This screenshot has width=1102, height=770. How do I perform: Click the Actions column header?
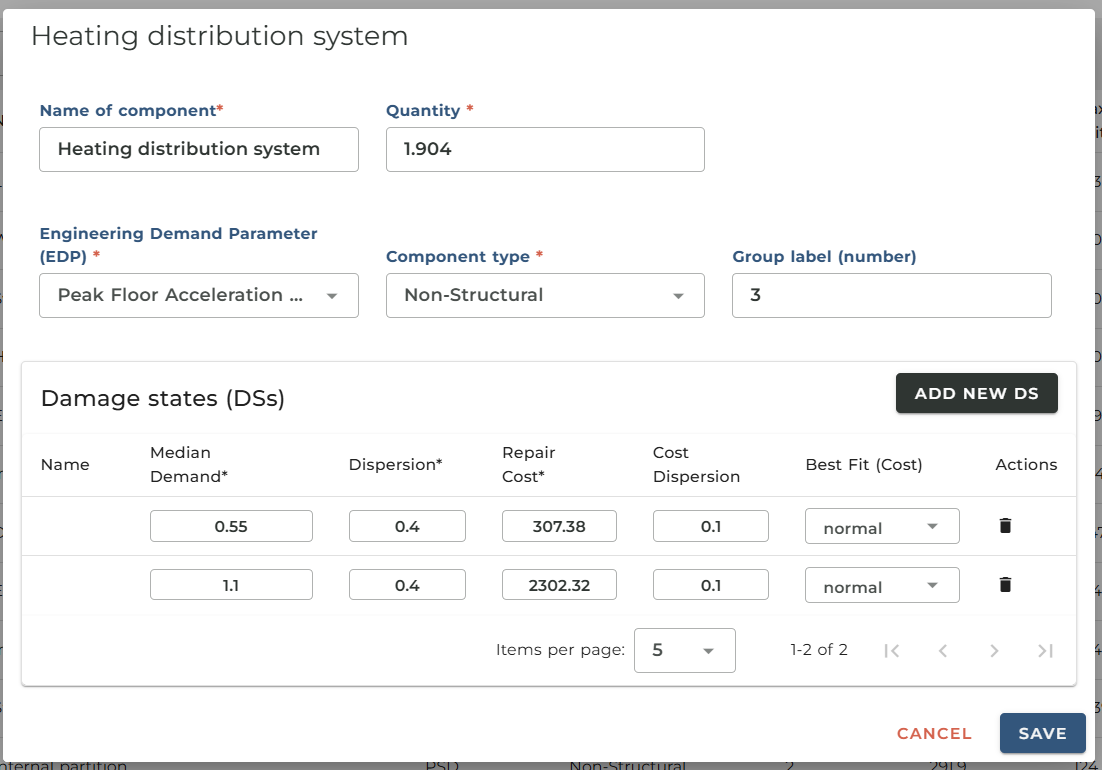click(x=1026, y=464)
